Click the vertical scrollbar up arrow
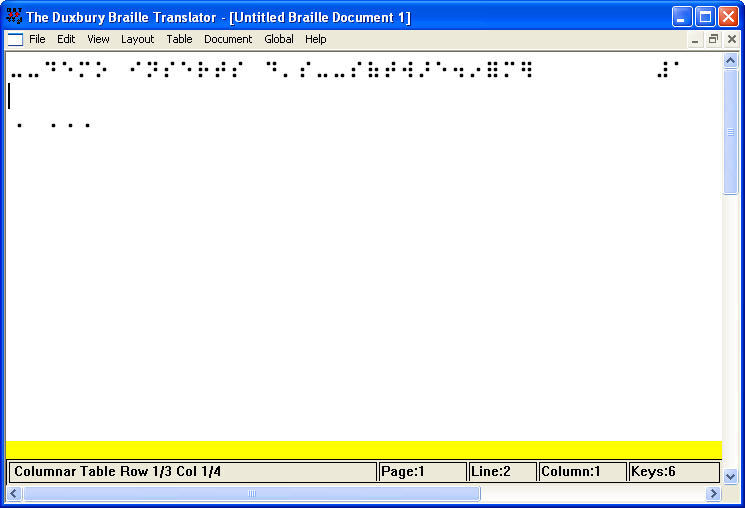 (730, 60)
